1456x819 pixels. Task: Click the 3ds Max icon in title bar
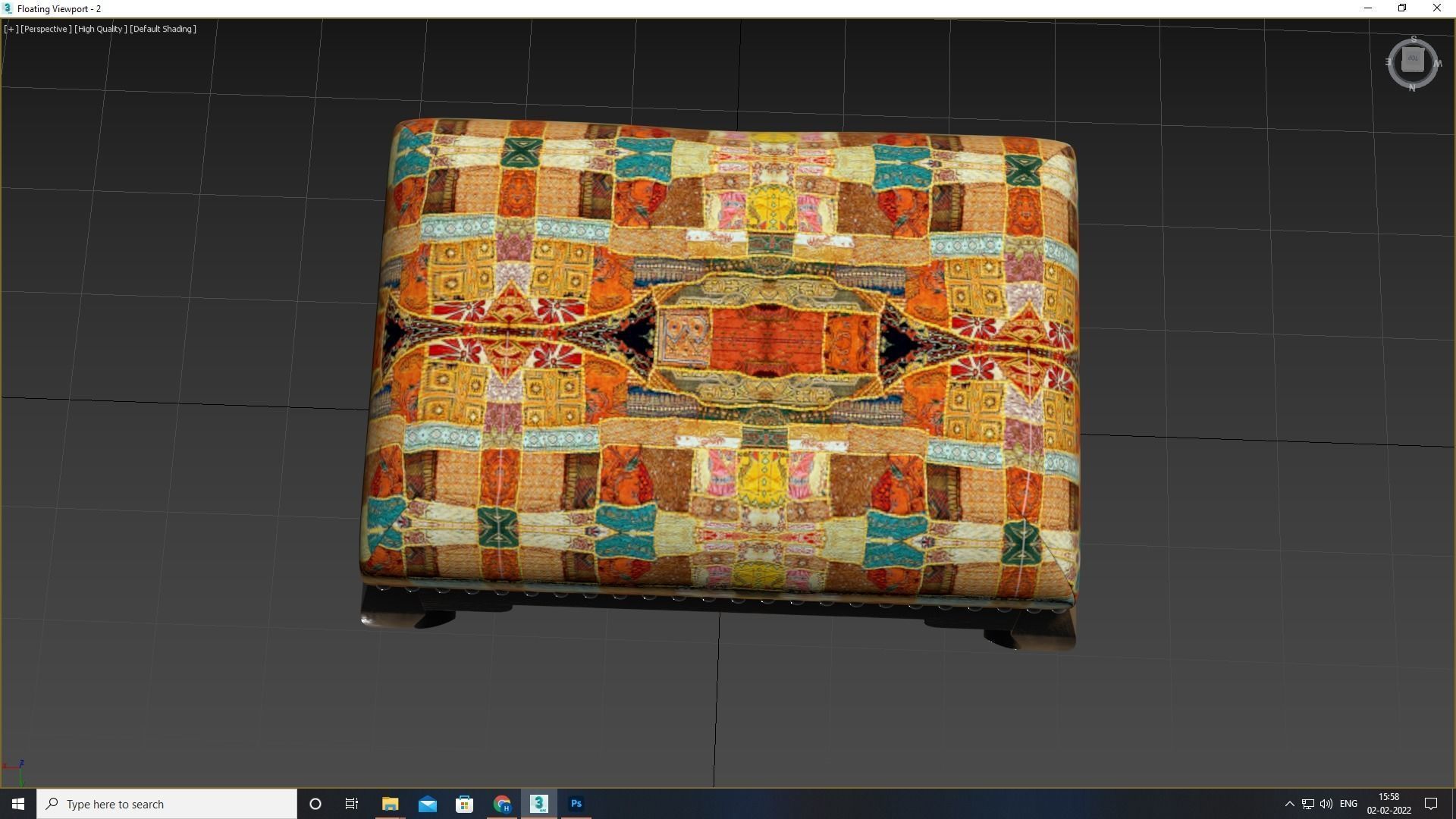[x=8, y=8]
